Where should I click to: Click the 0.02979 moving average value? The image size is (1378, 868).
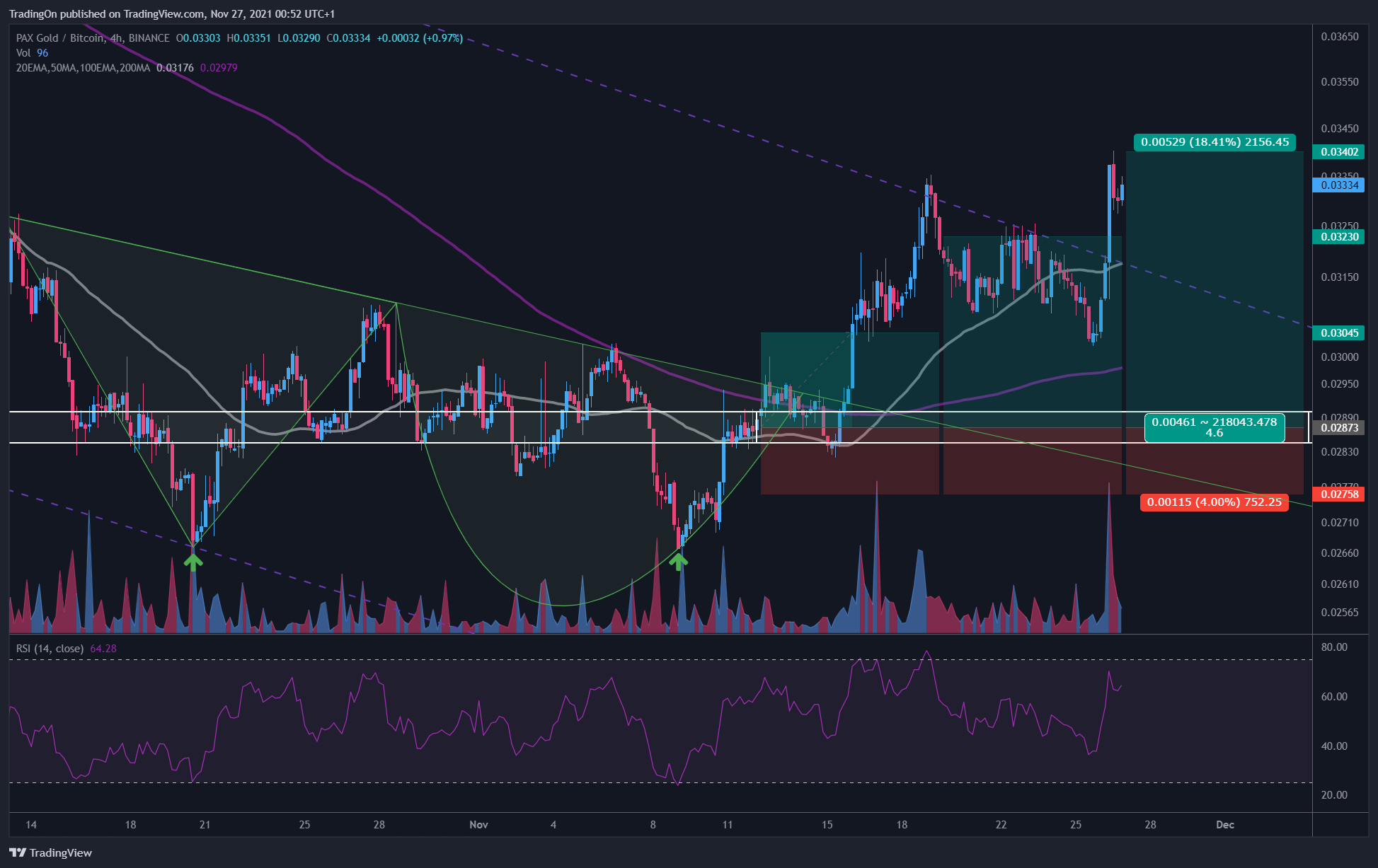(219, 68)
